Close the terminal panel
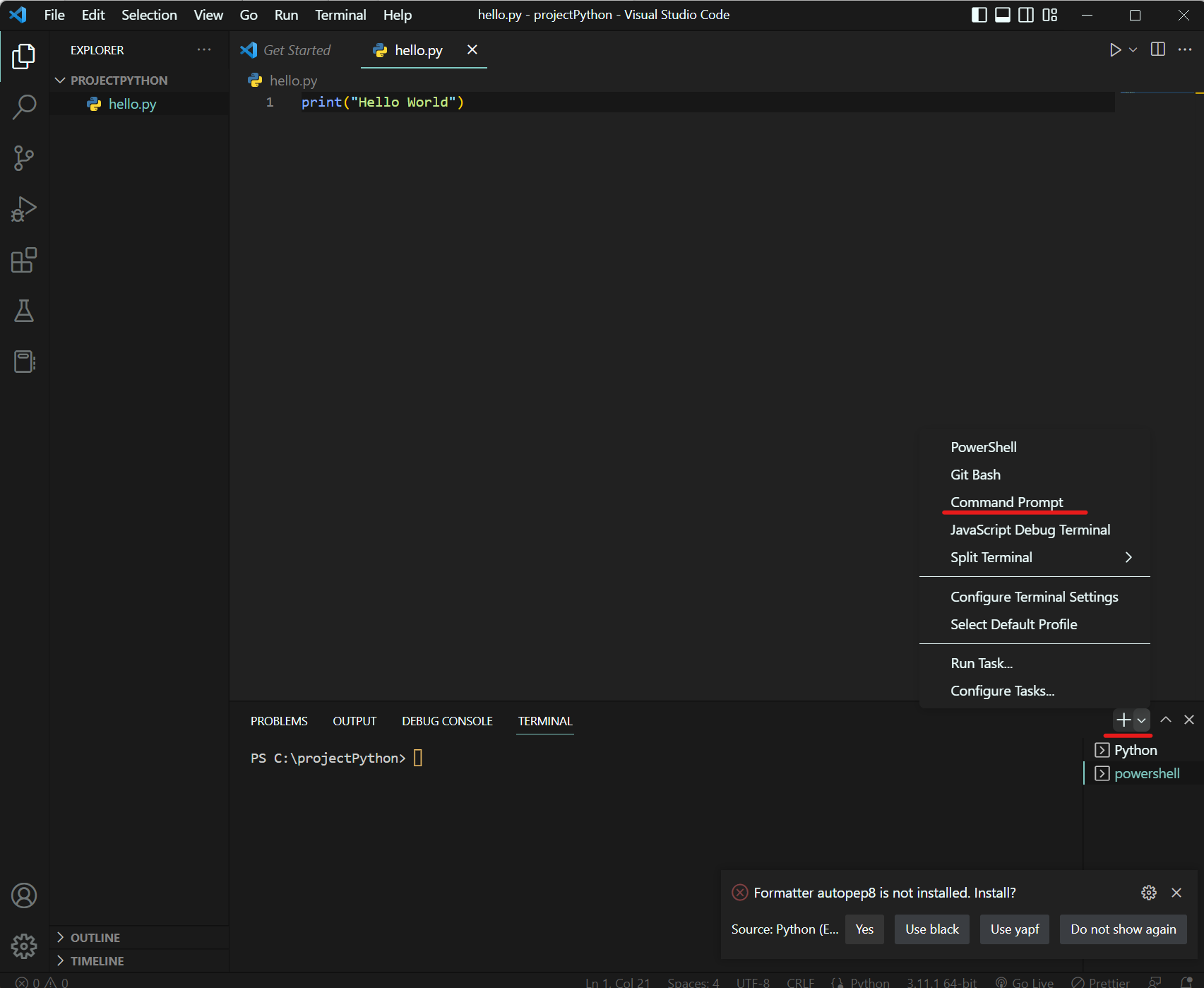Viewport: 1204px width, 988px height. [x=1189, y=720]
